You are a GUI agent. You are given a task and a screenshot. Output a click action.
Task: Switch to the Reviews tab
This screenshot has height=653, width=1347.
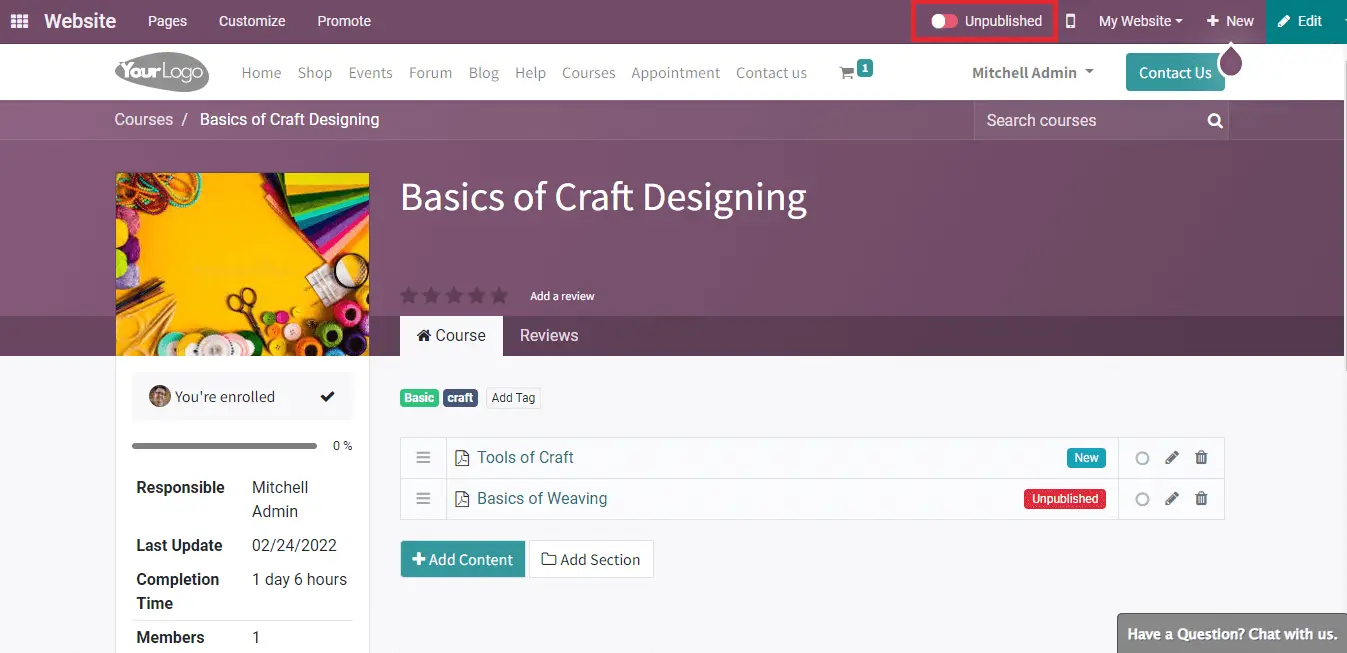click(x=549, y=336)
